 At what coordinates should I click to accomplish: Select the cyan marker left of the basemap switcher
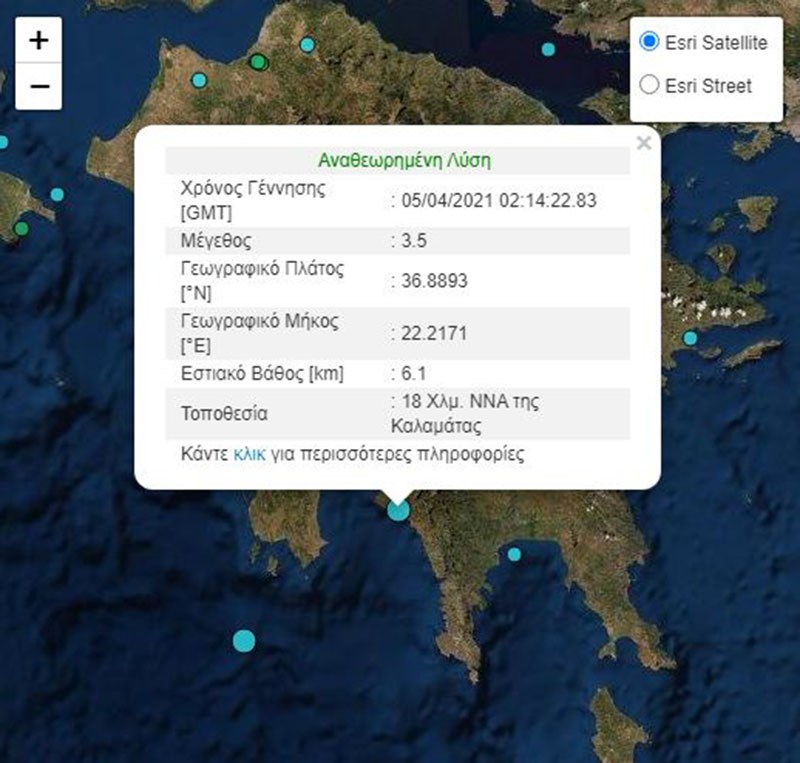pos(548,49)
